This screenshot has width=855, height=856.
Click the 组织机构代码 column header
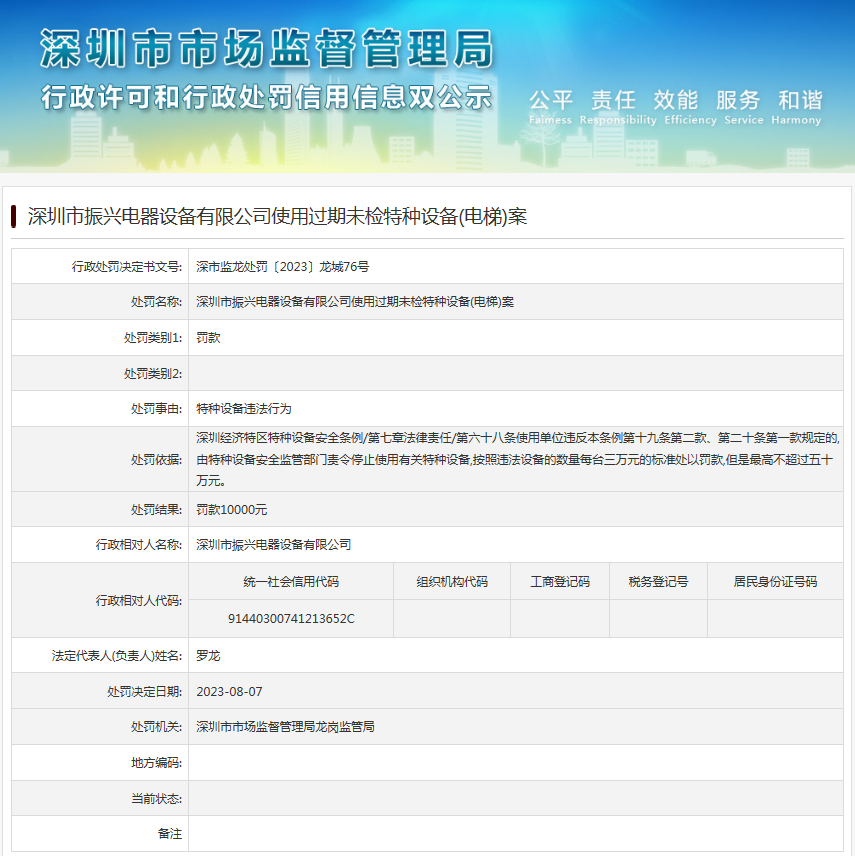click(452, 581)
